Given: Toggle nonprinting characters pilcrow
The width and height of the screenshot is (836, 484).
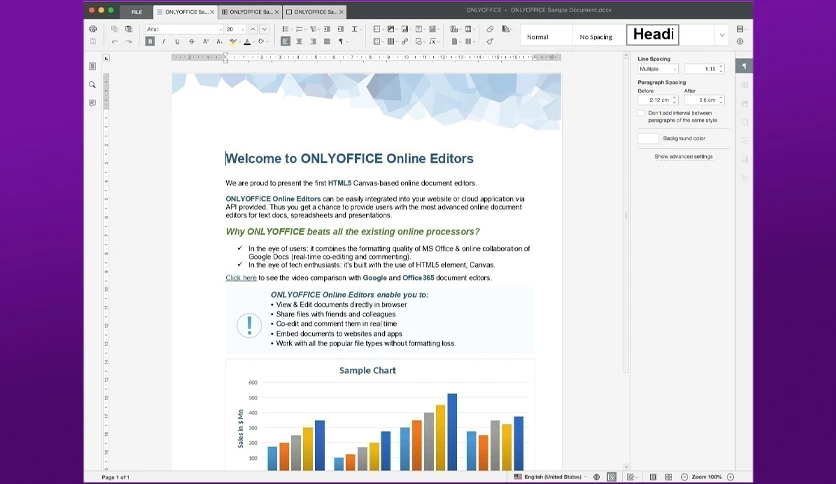Looking at the screenshot, I should click(x=341, y=41).
